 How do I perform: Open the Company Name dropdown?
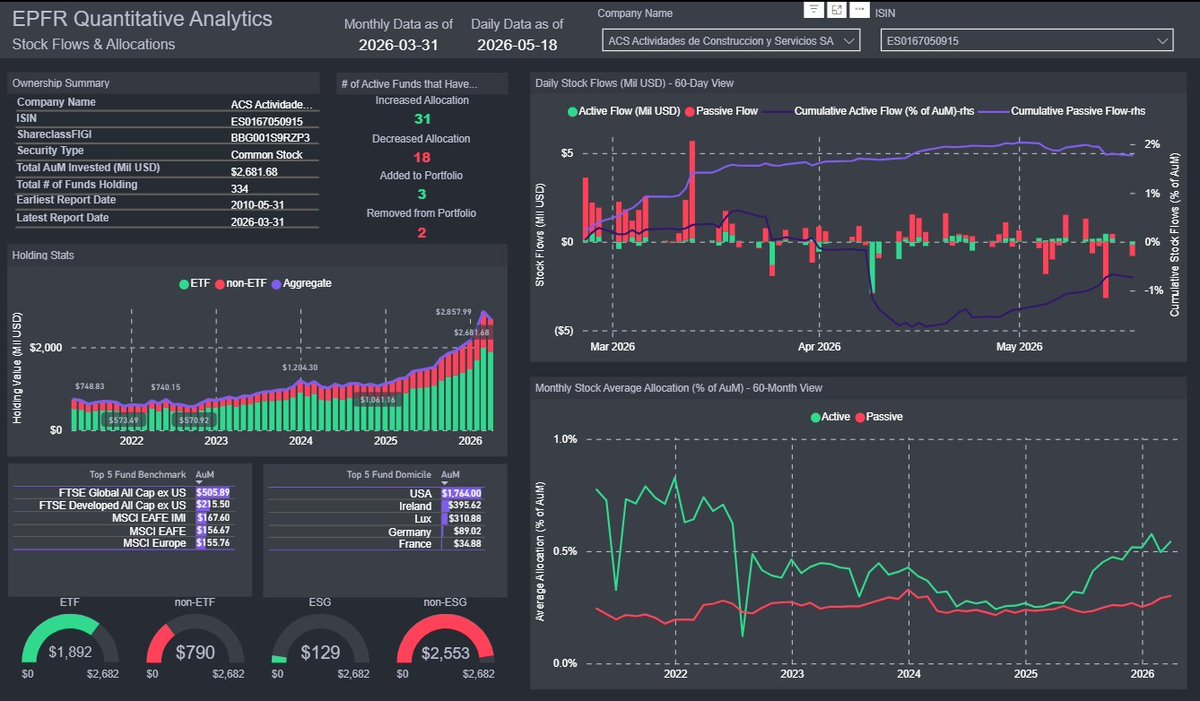pos(732,40)
